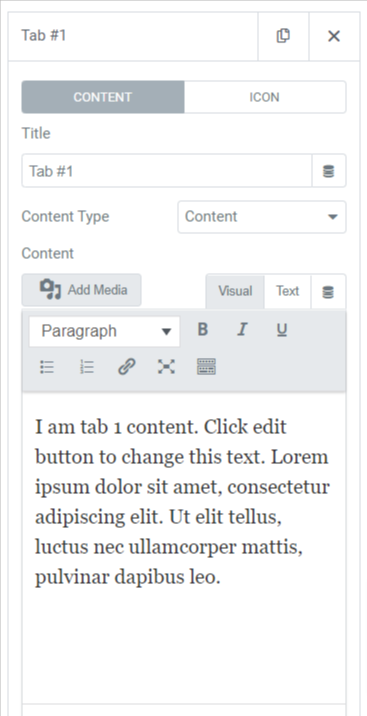Screen dimensions: 367x716
Task: Click into the Title input field
Action: [167, 171]
